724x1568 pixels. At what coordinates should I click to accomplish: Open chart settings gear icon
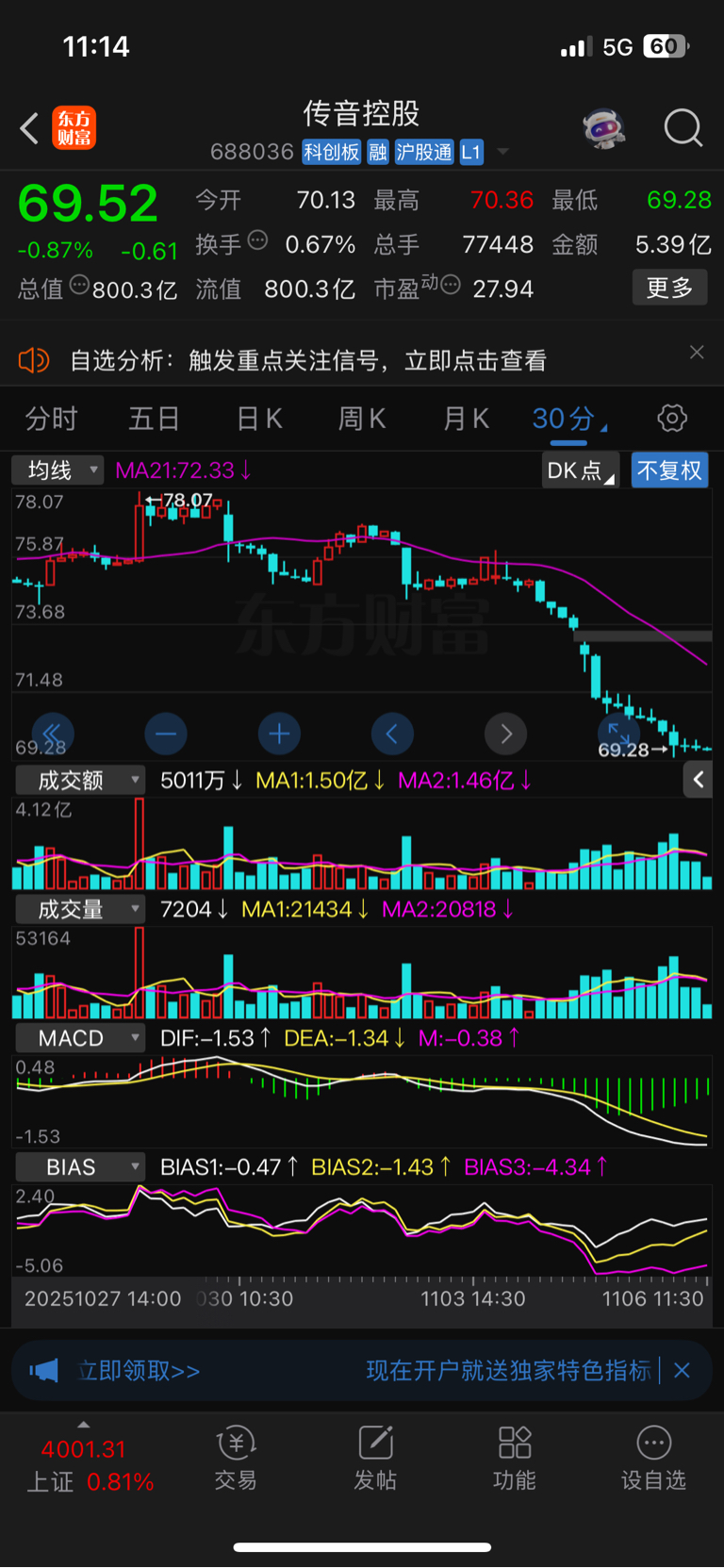672,418
